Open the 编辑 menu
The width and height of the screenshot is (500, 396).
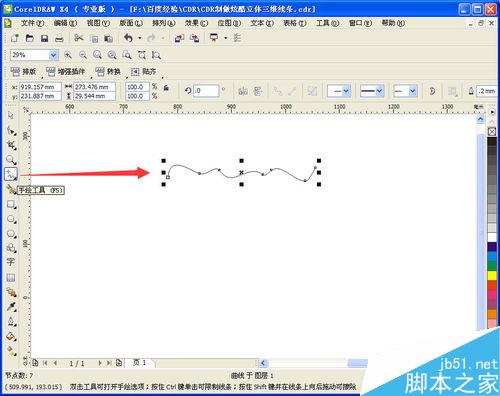[x=65, y=23]
